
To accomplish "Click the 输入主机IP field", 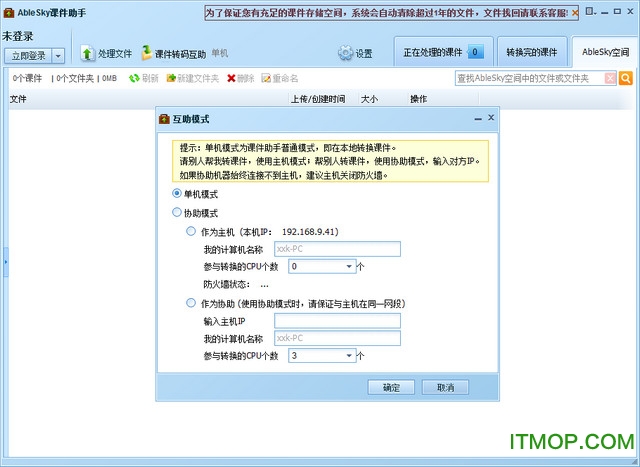I will pyautogui.click(x=337, y=321).
